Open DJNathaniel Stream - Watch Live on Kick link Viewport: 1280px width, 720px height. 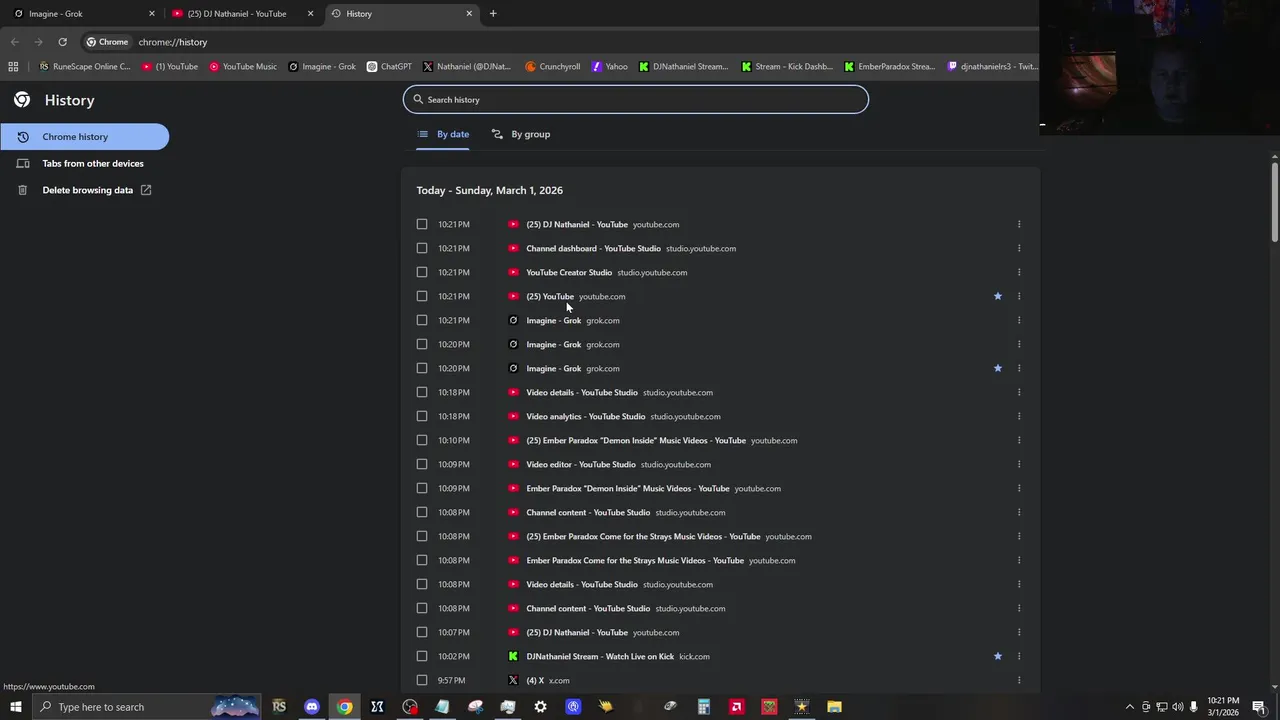tap(600, 656)
